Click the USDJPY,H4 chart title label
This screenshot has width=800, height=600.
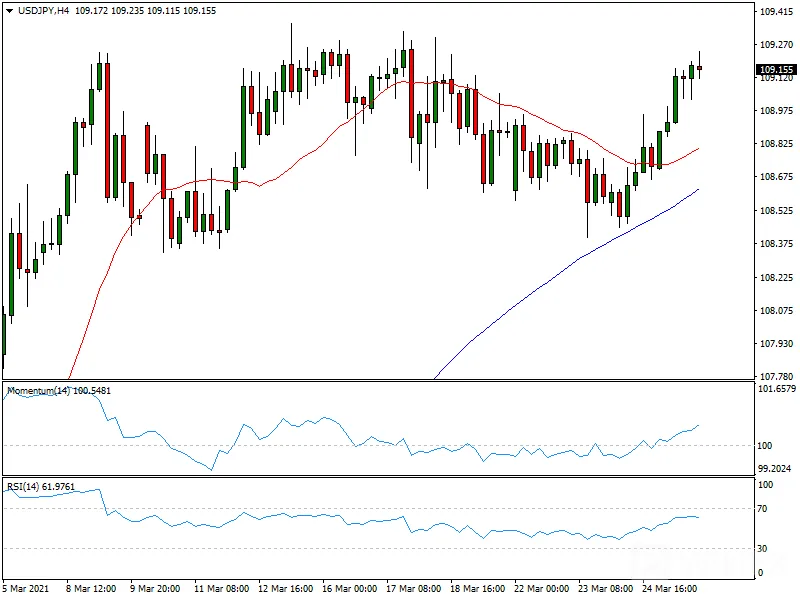(x=43, y=11)
